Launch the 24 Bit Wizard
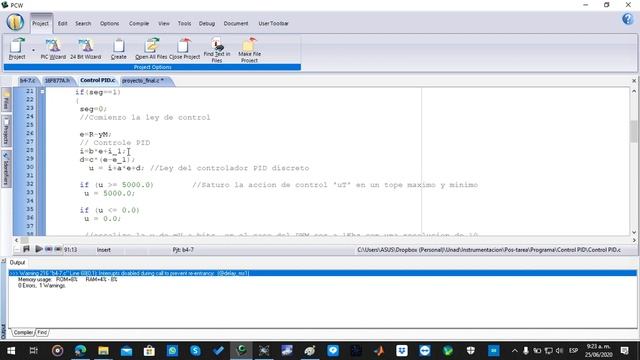640x360 pixels. point(85,49)
